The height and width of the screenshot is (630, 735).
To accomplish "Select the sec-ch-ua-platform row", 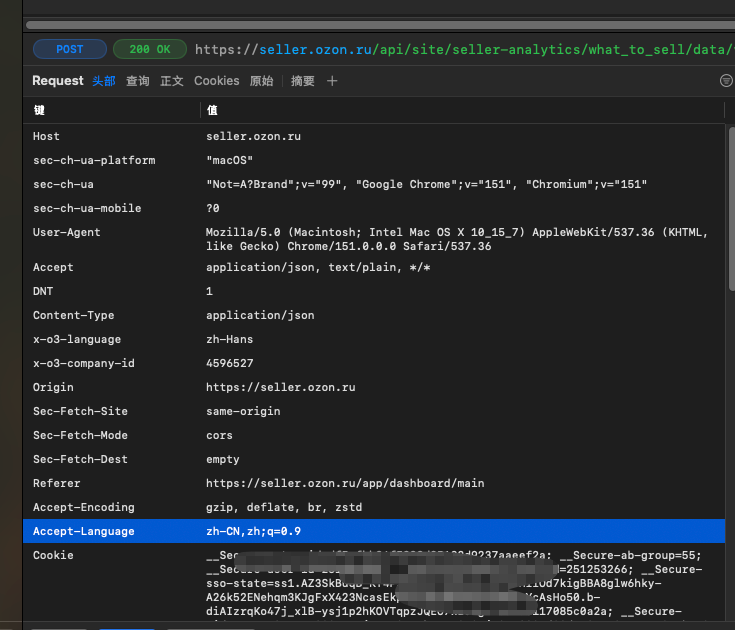I will click(x=374, y=160).
